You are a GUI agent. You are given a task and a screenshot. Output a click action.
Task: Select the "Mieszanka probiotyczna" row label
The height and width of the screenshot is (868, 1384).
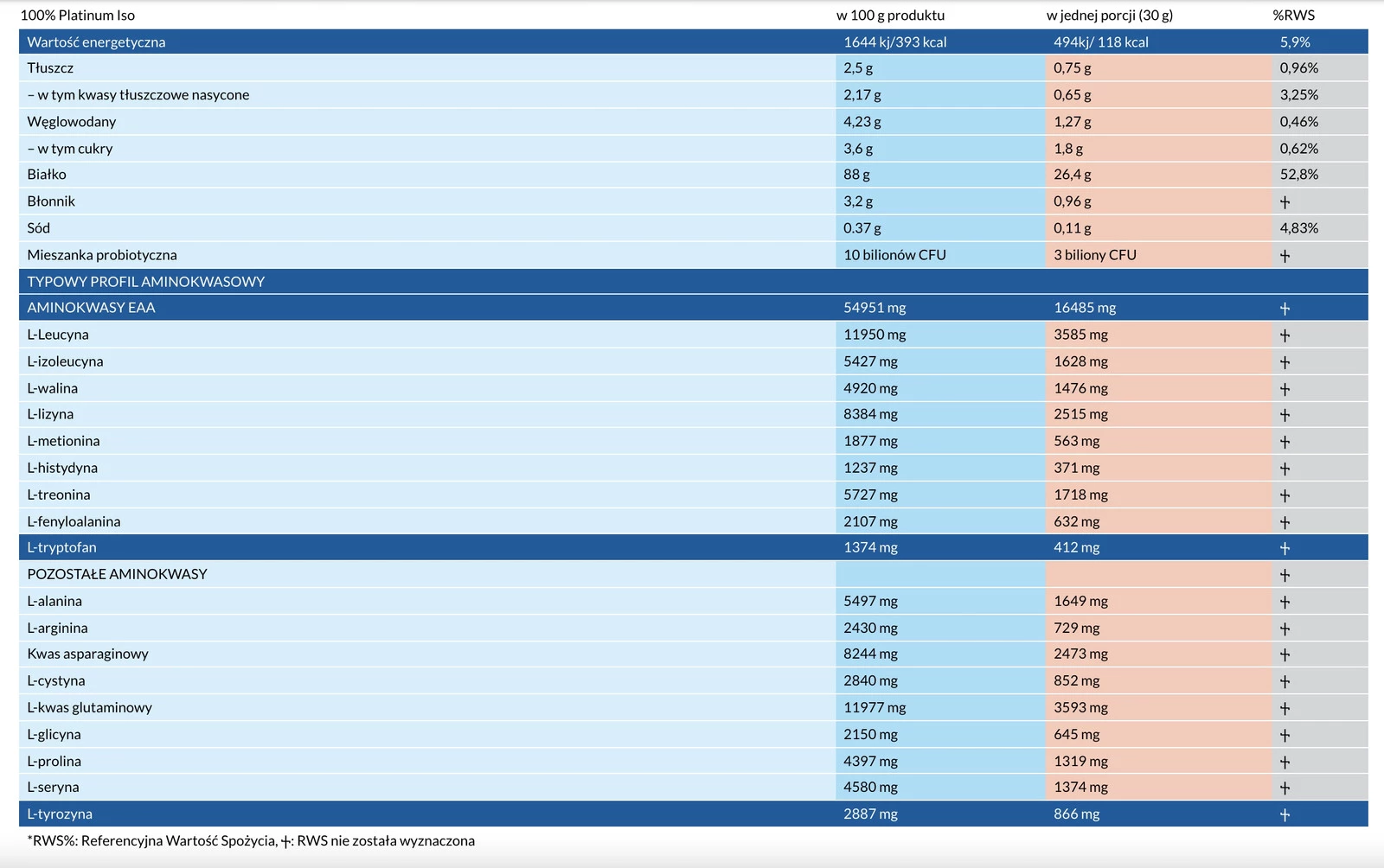point(102,255)
